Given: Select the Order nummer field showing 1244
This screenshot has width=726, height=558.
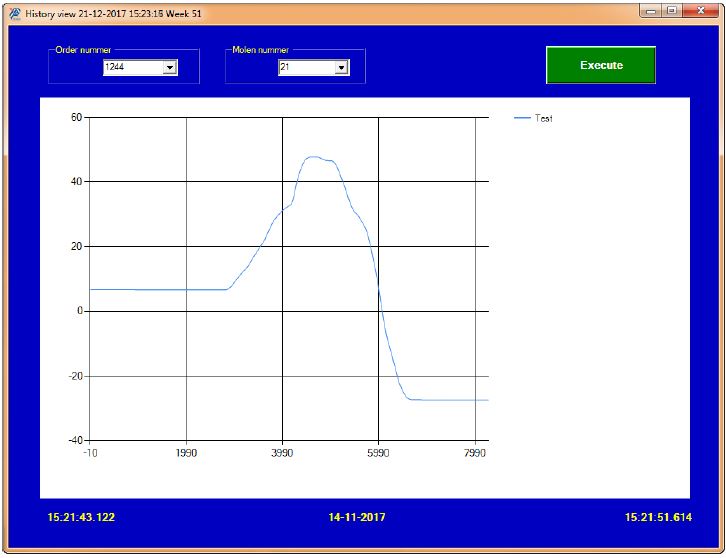Looking at the screenshot, I should coord(140,67).
